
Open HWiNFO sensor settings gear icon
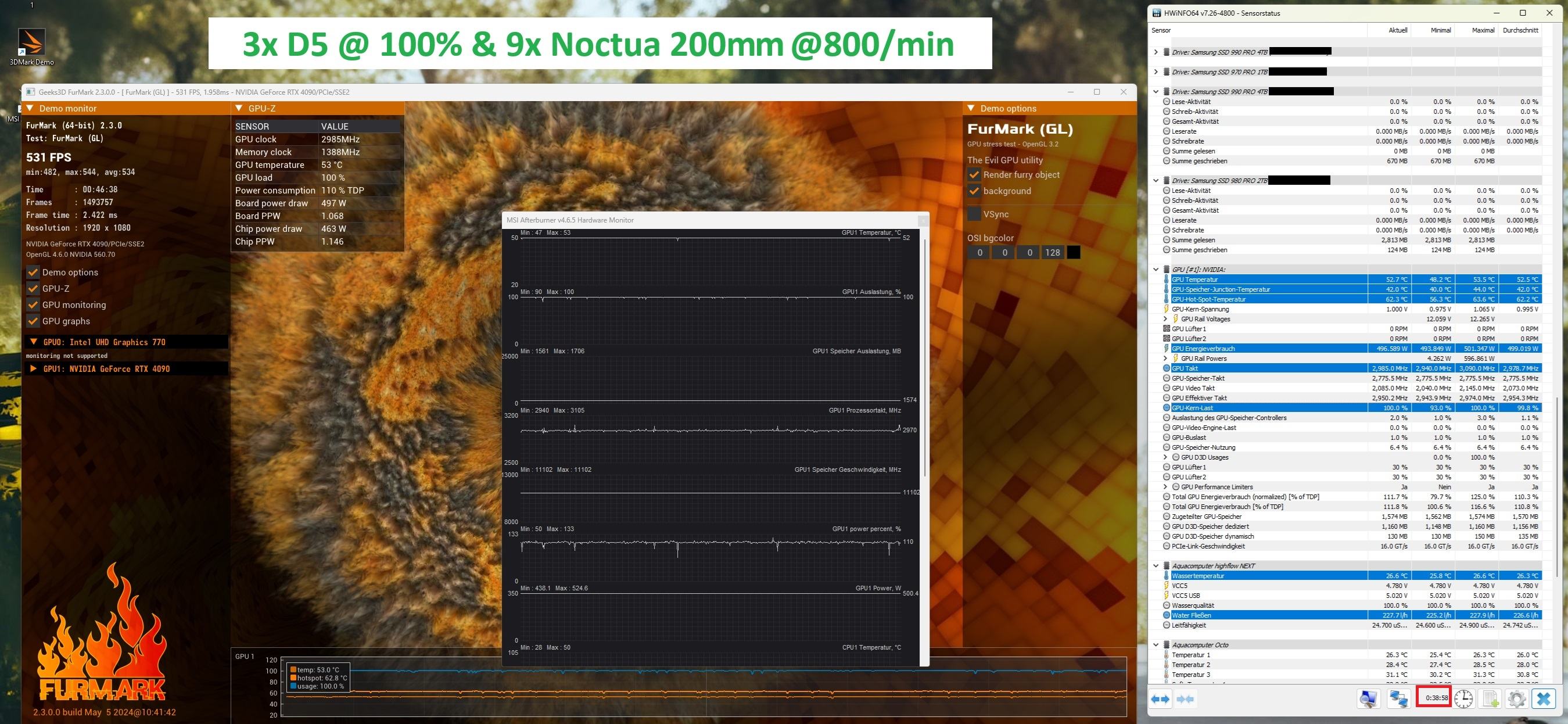tap(1517, 699)
